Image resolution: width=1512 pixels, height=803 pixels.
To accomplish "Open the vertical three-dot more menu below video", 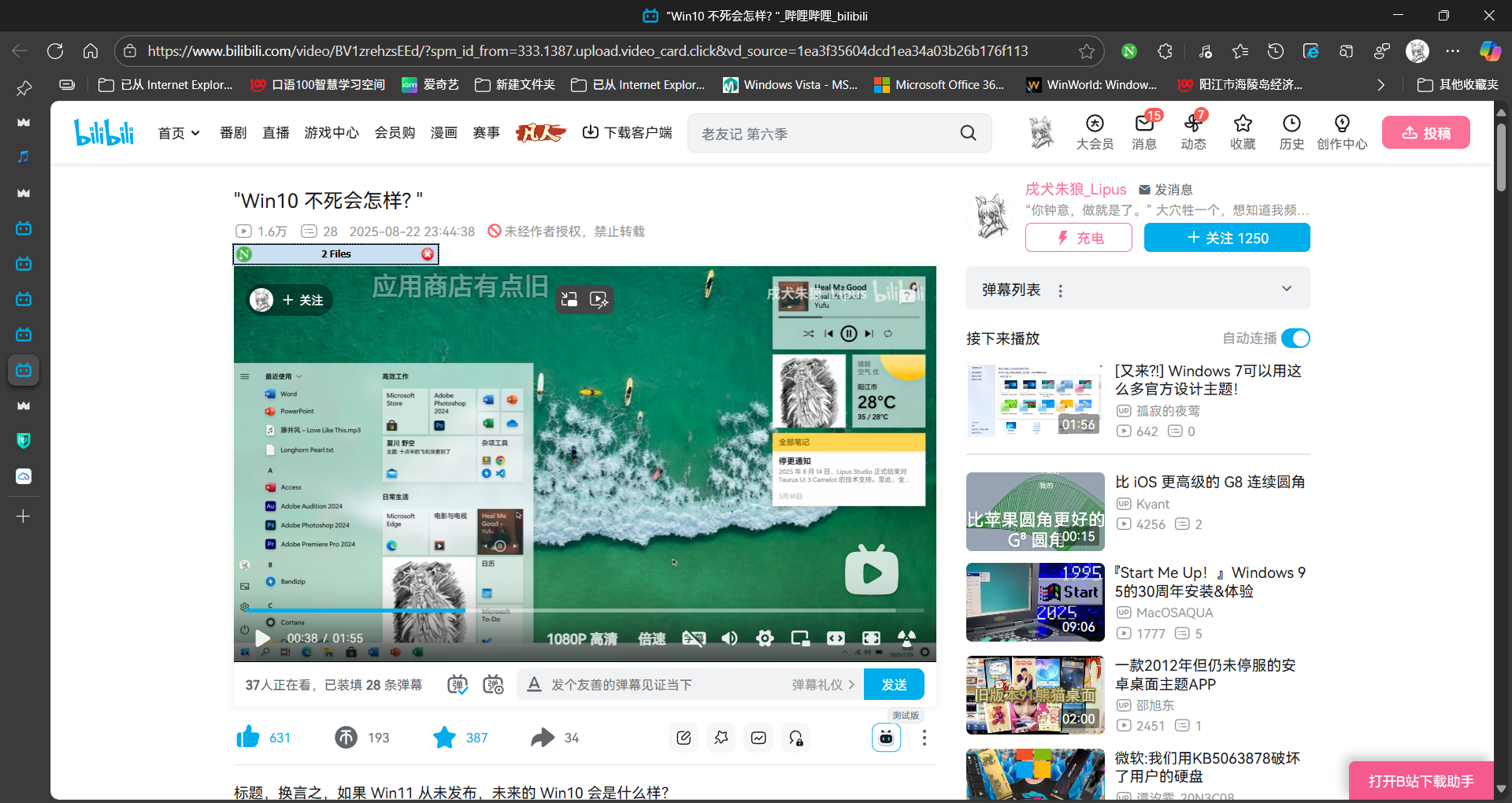I will click(x=925, y=738).
